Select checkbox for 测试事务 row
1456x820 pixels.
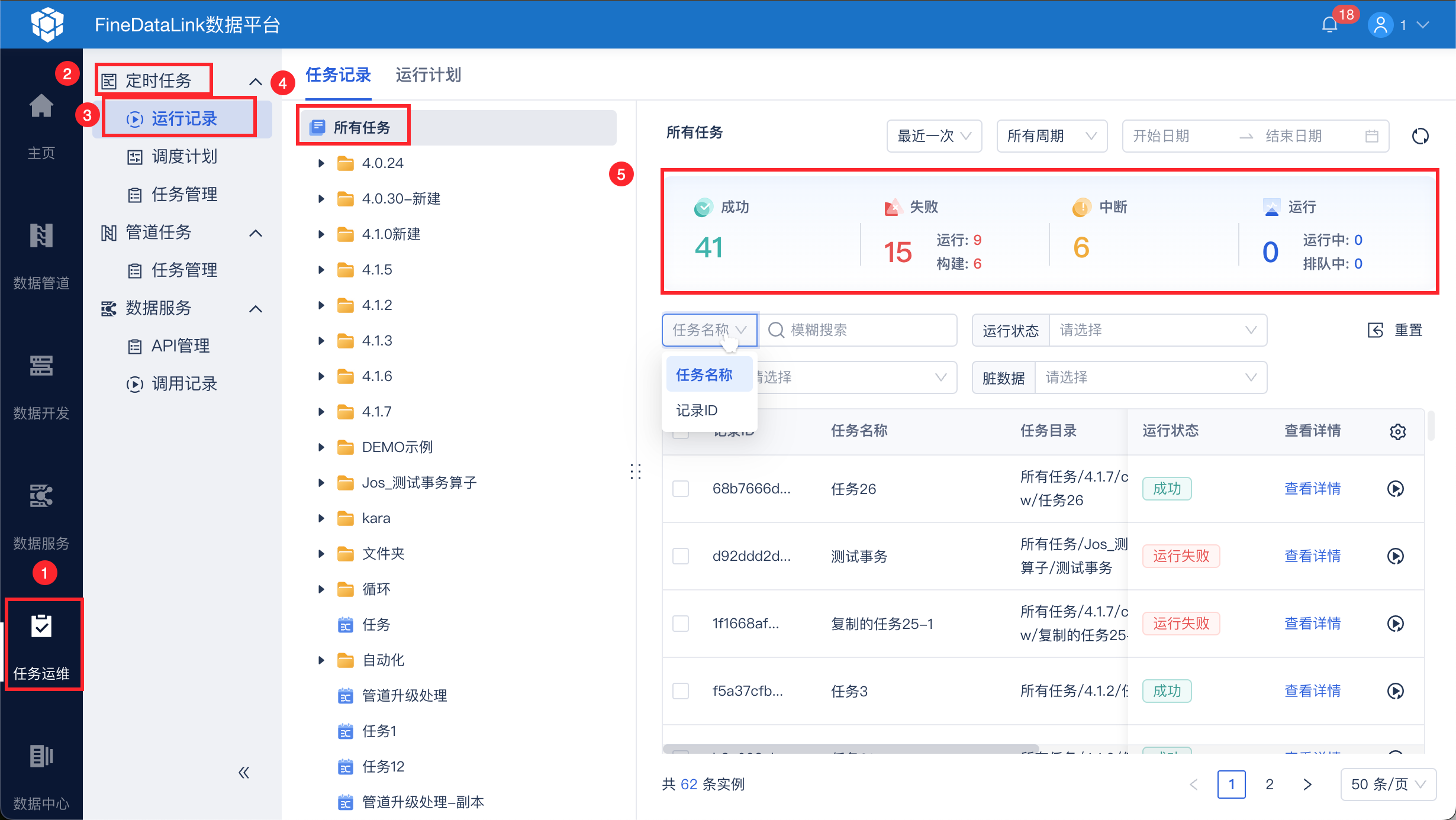(681, 556)
